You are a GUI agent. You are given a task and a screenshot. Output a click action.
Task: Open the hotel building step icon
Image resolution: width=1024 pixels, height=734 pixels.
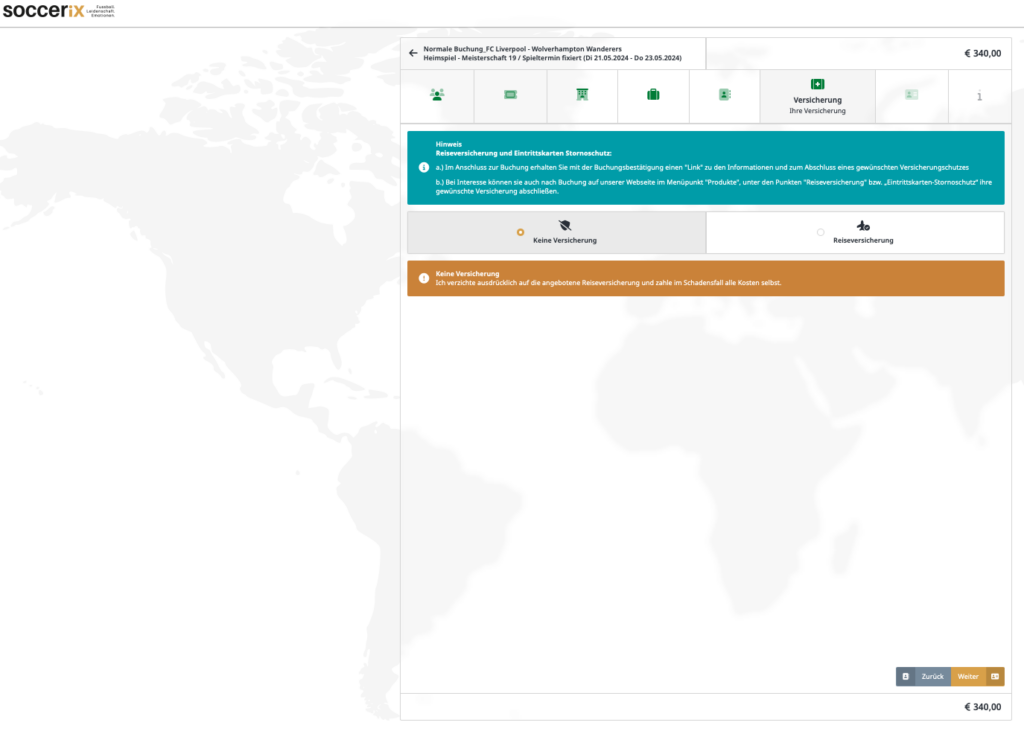coord(582,95)
